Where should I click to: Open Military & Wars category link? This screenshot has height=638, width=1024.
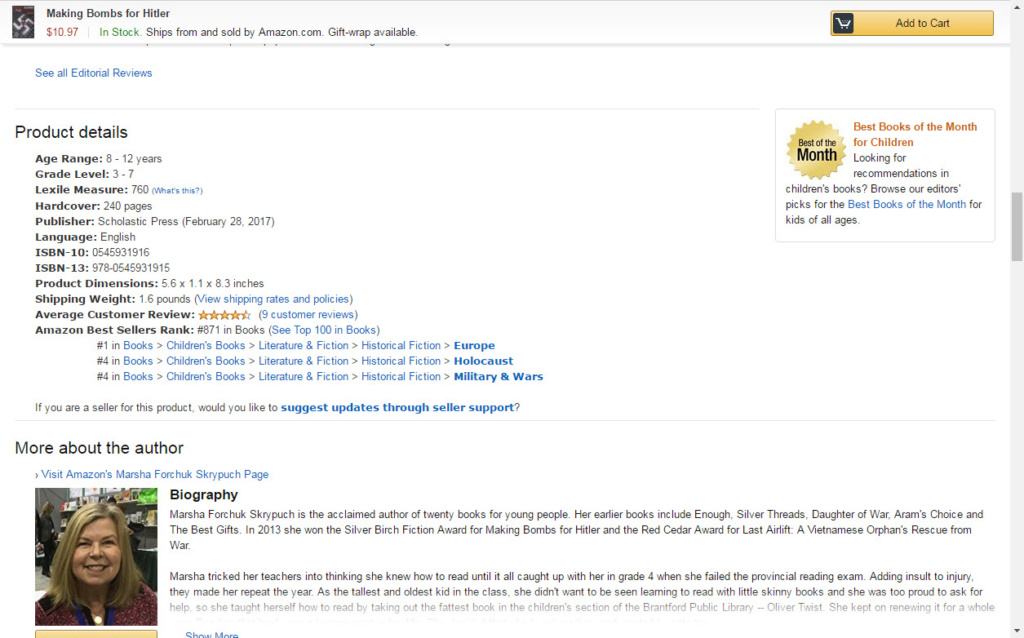(498, 377)
